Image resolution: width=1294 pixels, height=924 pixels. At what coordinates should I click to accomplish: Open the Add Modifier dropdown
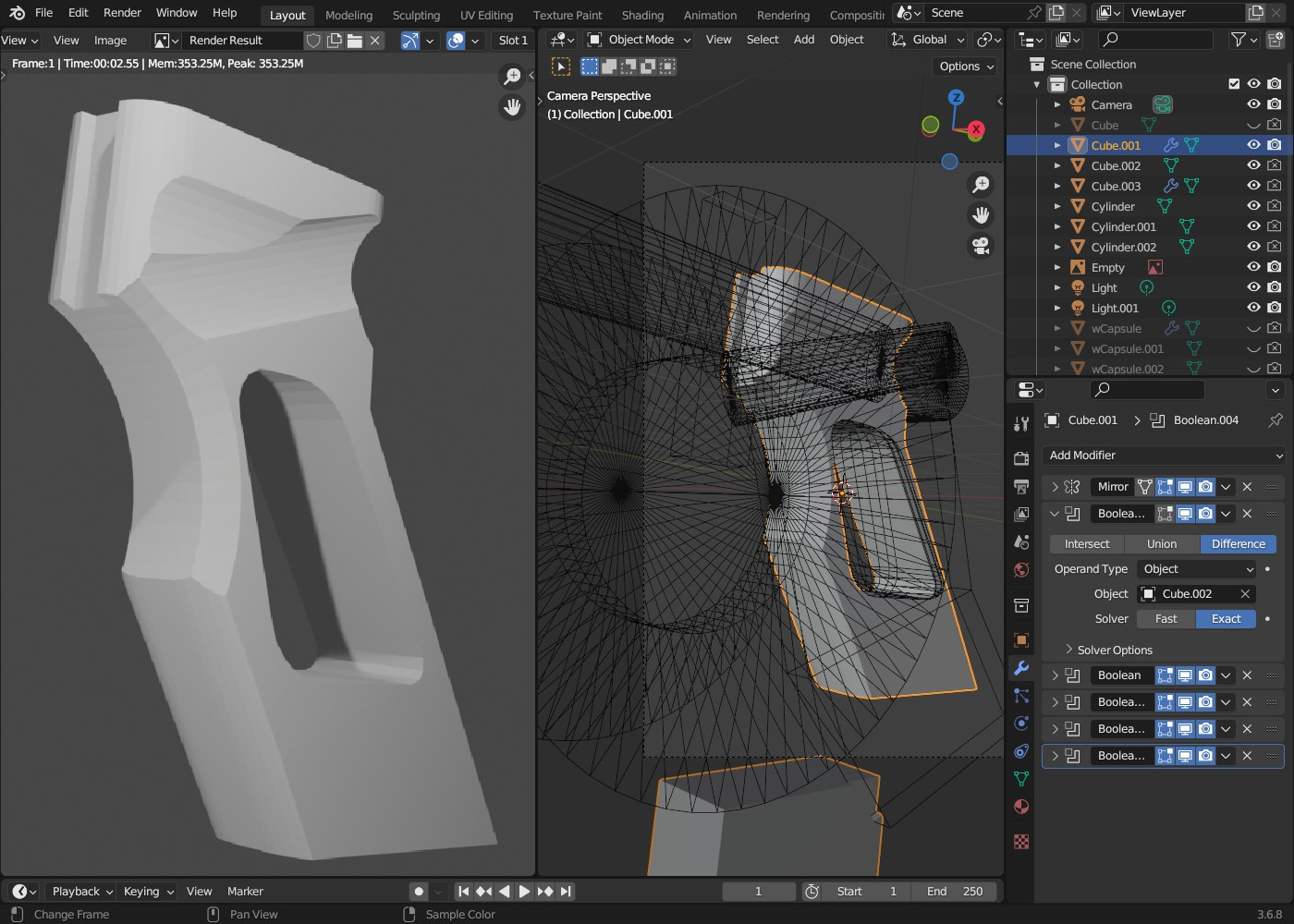(x=1164, y=455)
